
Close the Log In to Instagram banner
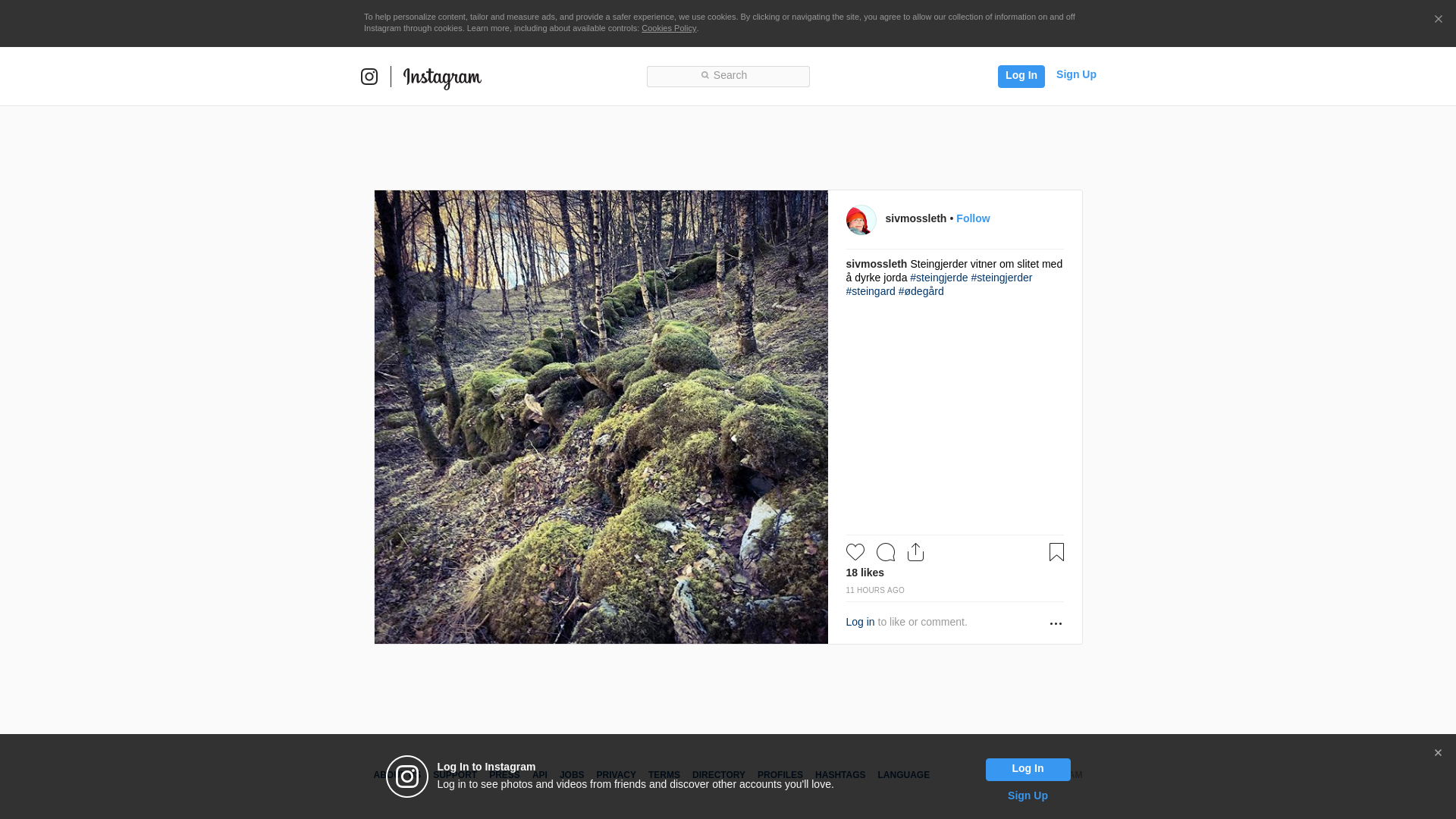1438,753
